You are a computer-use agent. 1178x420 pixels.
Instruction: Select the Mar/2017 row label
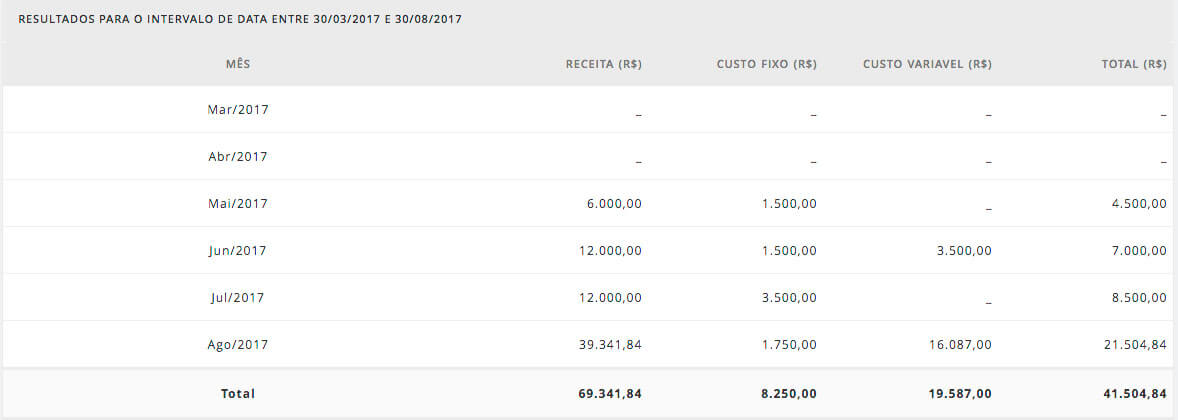pyautogui.click(x=238, y=110)
